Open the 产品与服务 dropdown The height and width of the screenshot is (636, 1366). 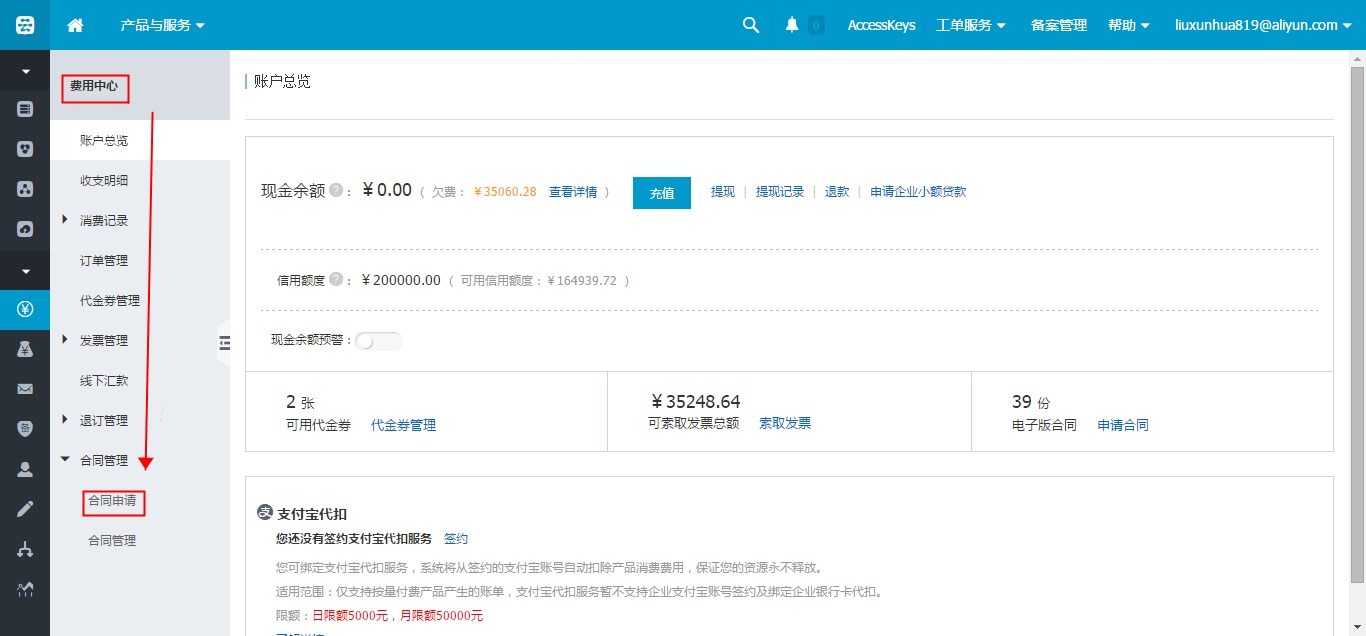162,25
